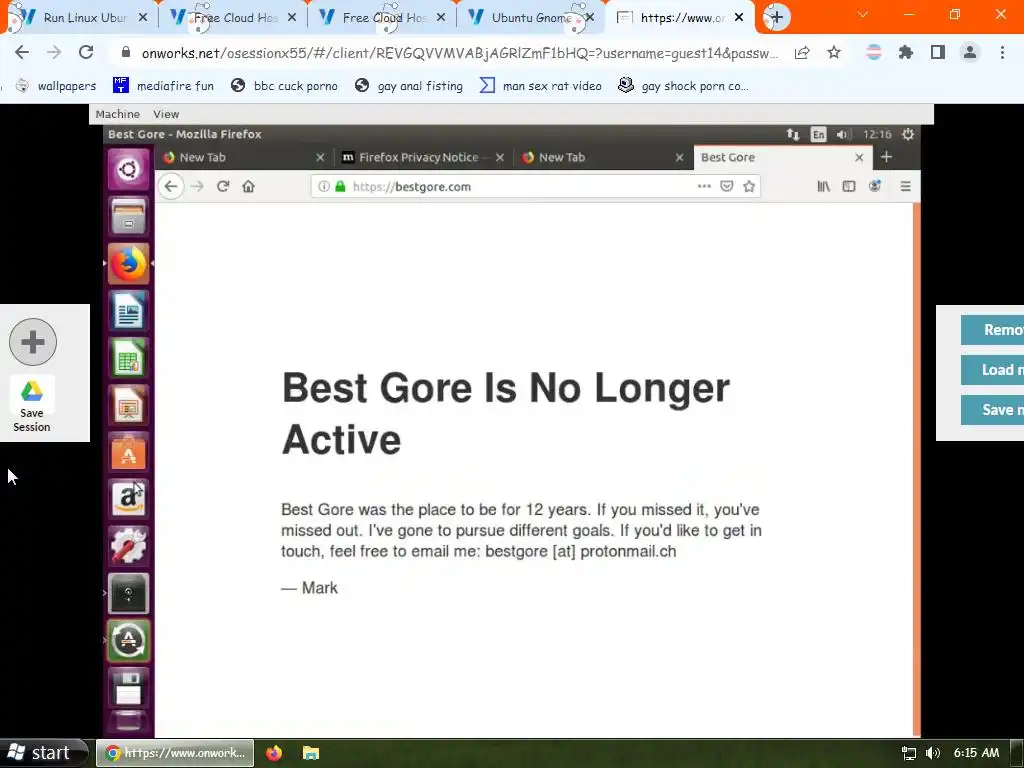The height and width of the screenshot is (768, 1024).
Task: Click site info icon in Firefox
Action: pos(323,186)
